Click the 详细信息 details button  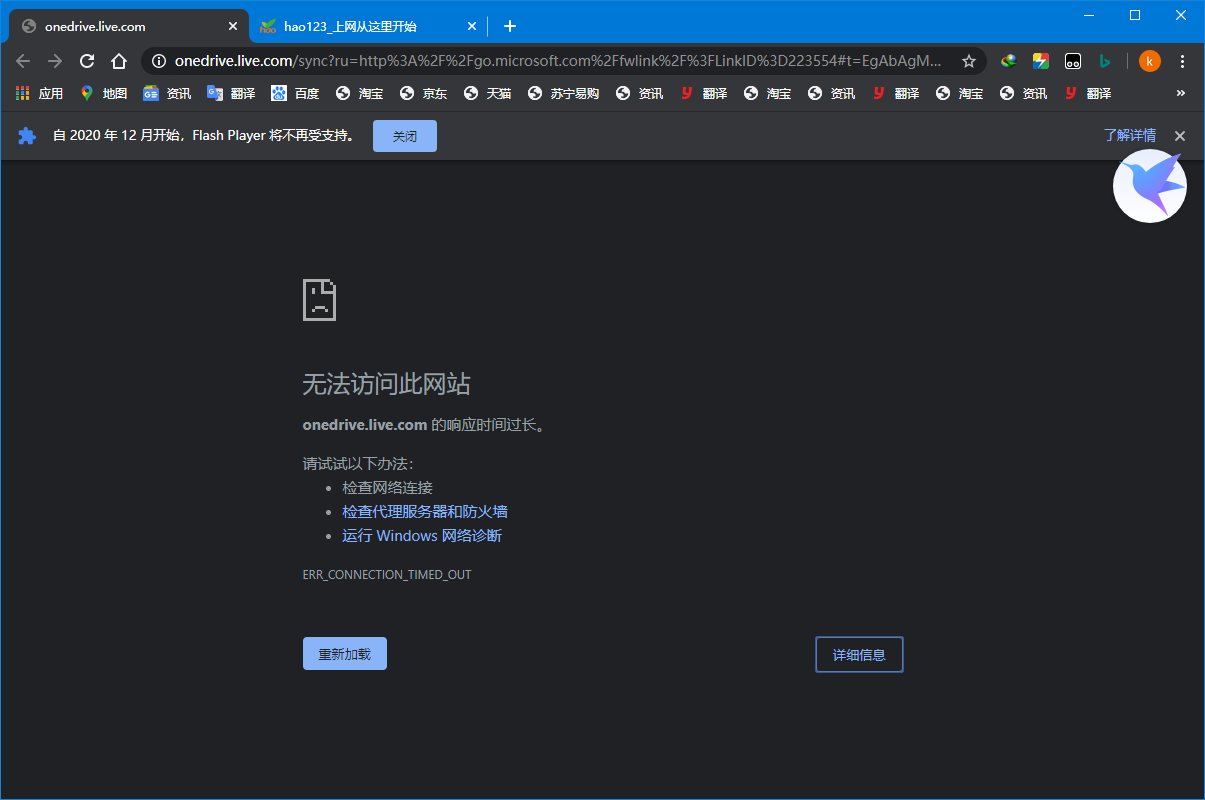859,655
